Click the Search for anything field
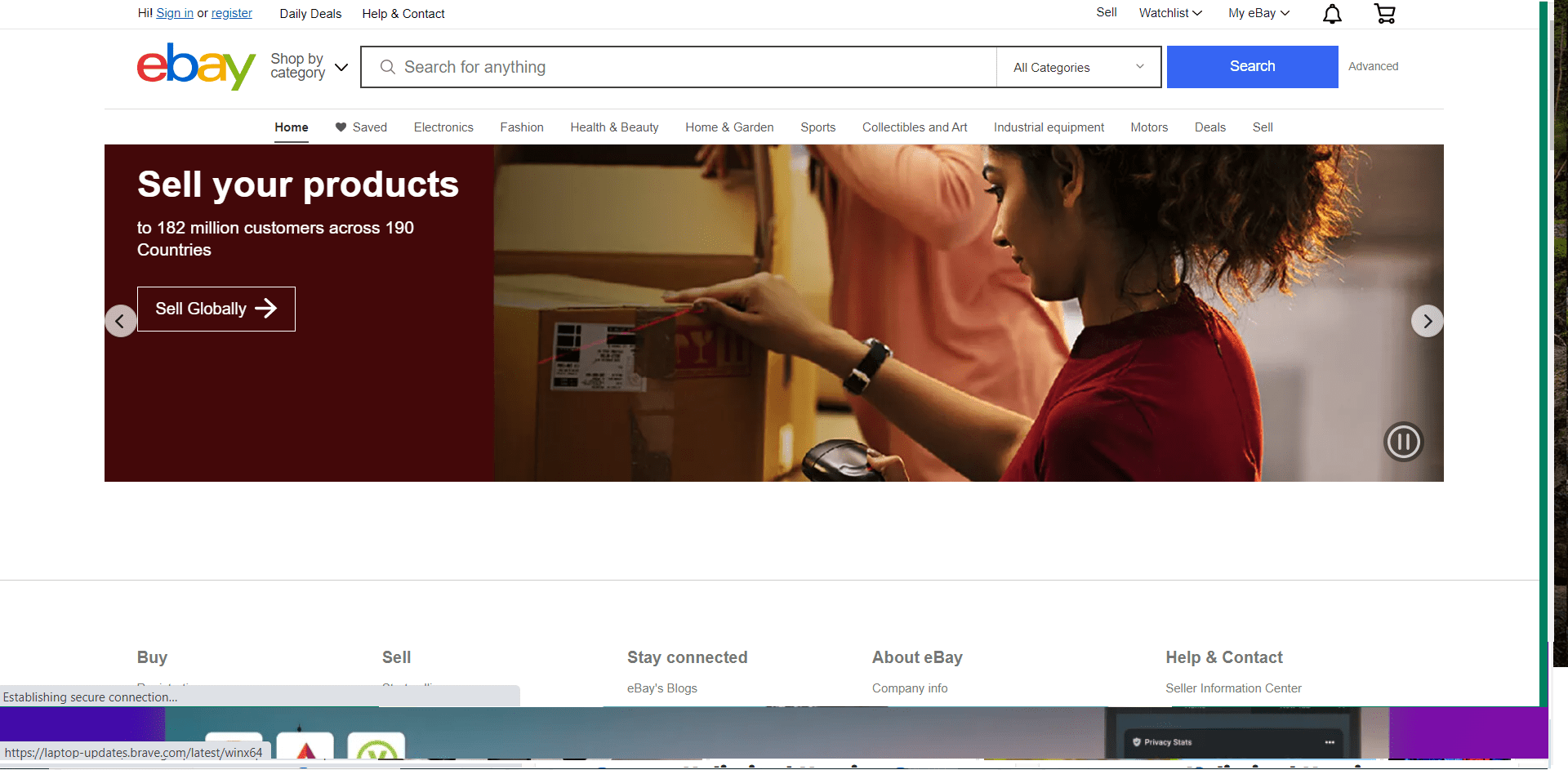The height and width of the screenshot is (770, 1568). coord(694,67)
